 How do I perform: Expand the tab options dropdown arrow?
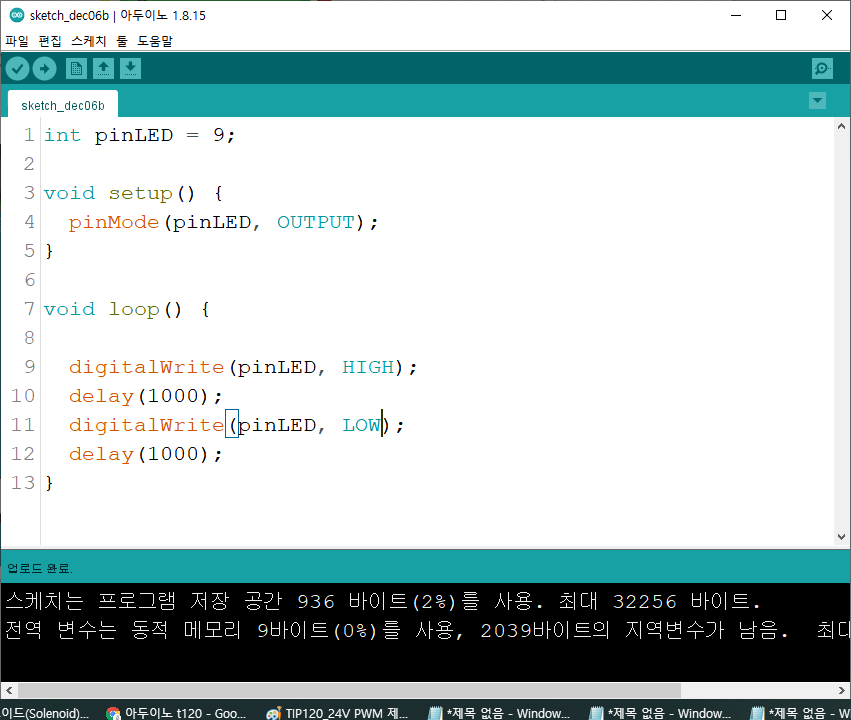tap(817, 101)
